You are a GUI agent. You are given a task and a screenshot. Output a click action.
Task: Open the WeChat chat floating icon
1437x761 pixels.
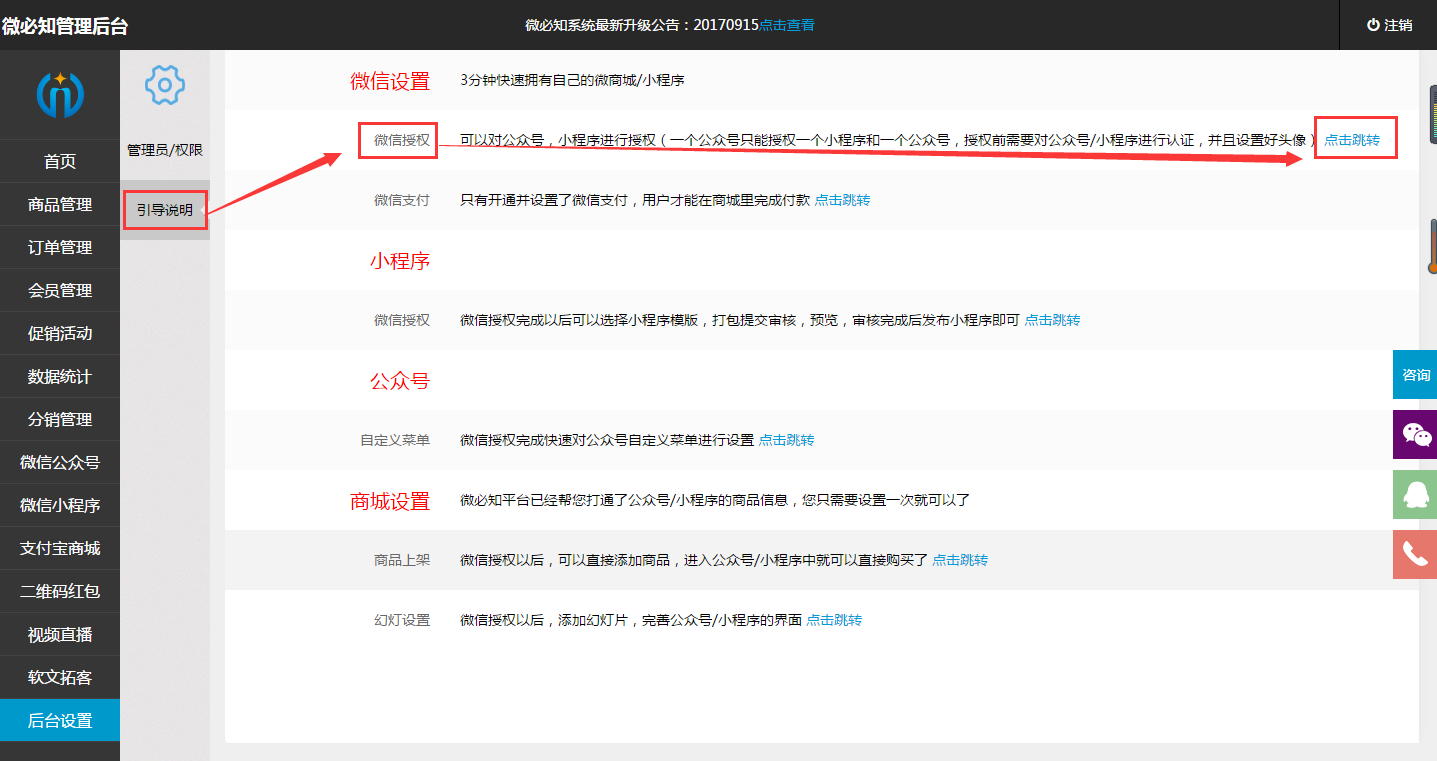pyautogui.click(x=1415, y=434)
